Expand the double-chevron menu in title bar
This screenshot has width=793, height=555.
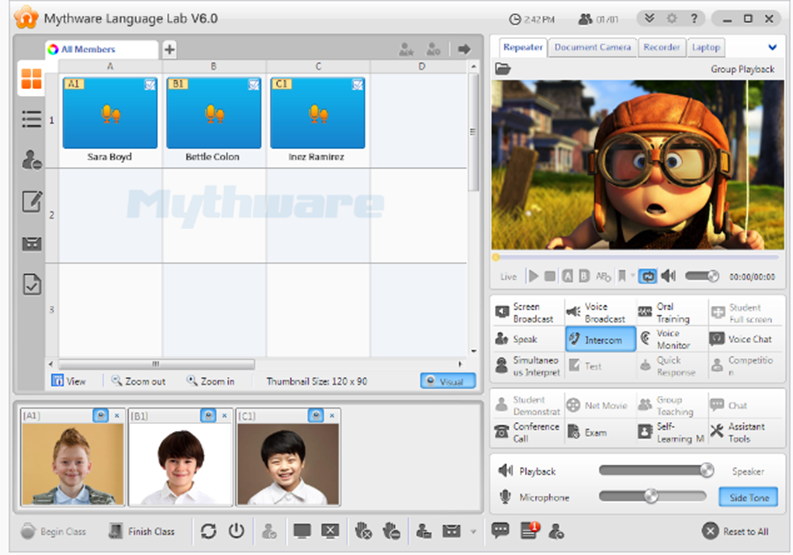click(649, 18)
